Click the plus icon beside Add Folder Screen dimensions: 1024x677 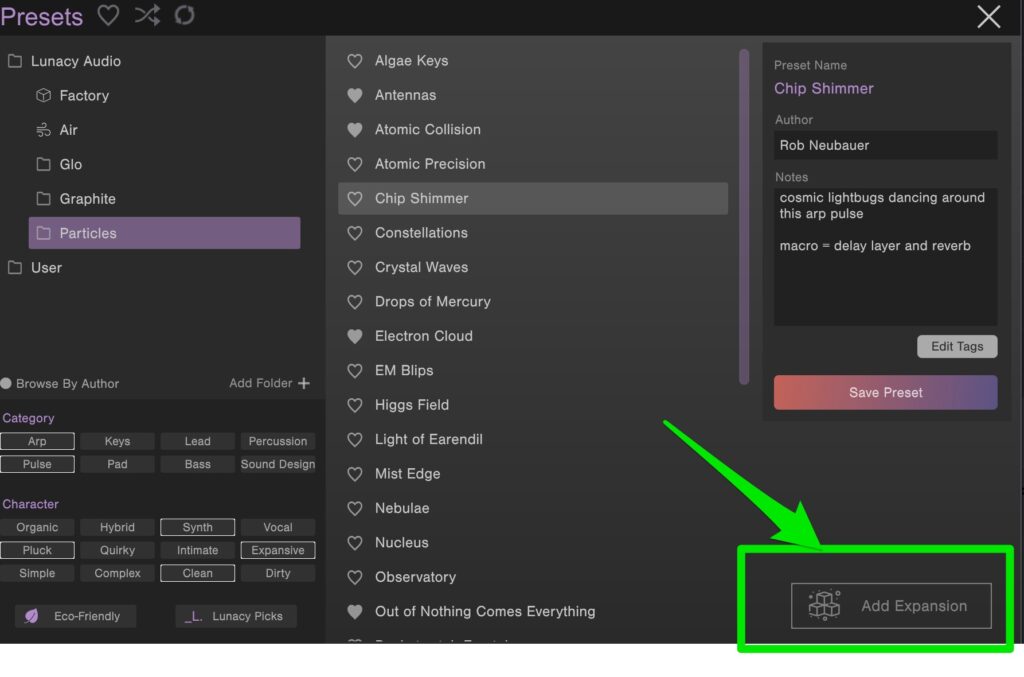point(304,383)
